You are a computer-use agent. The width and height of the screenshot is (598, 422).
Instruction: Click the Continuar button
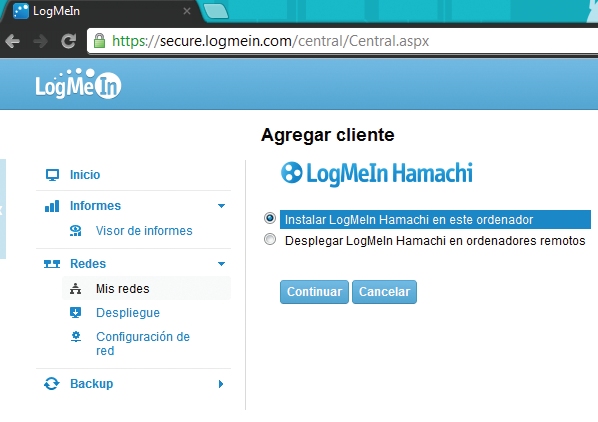[x=314, y=292]
